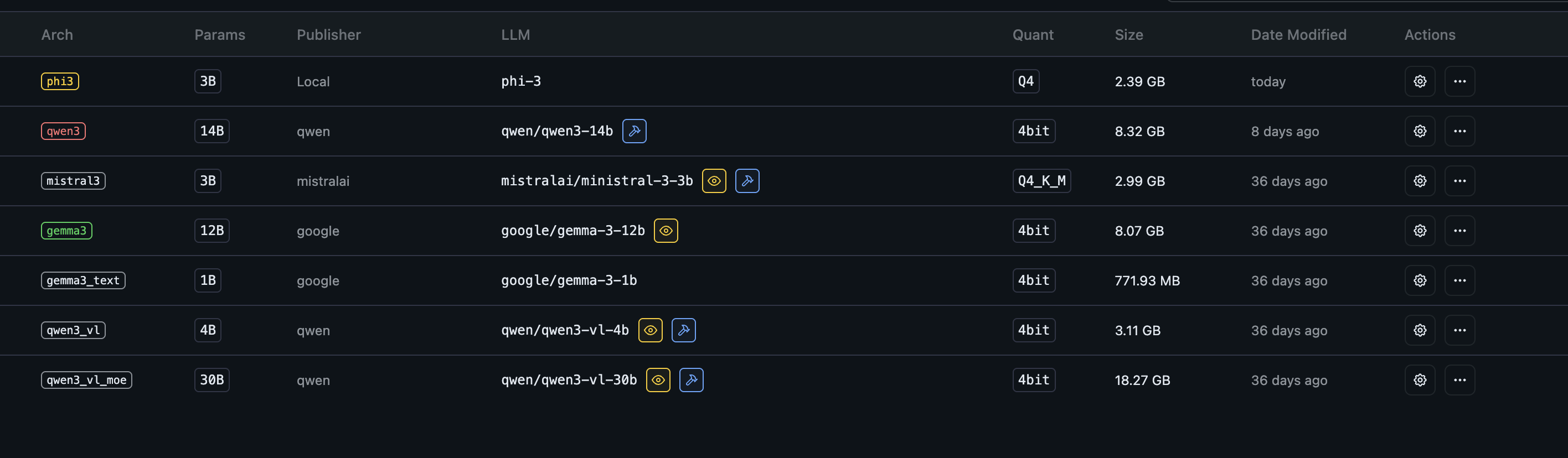Click tool-use hammer icon on qwen3-14b
1568x458 pixels.
(x=633, y=132)
